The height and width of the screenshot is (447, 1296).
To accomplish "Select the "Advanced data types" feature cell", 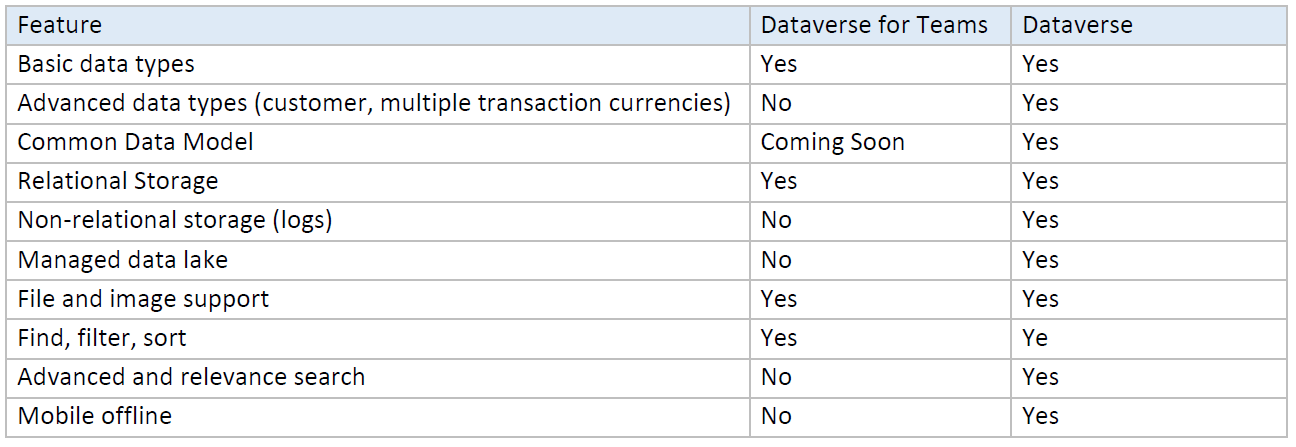I will (x=374, y=103).
